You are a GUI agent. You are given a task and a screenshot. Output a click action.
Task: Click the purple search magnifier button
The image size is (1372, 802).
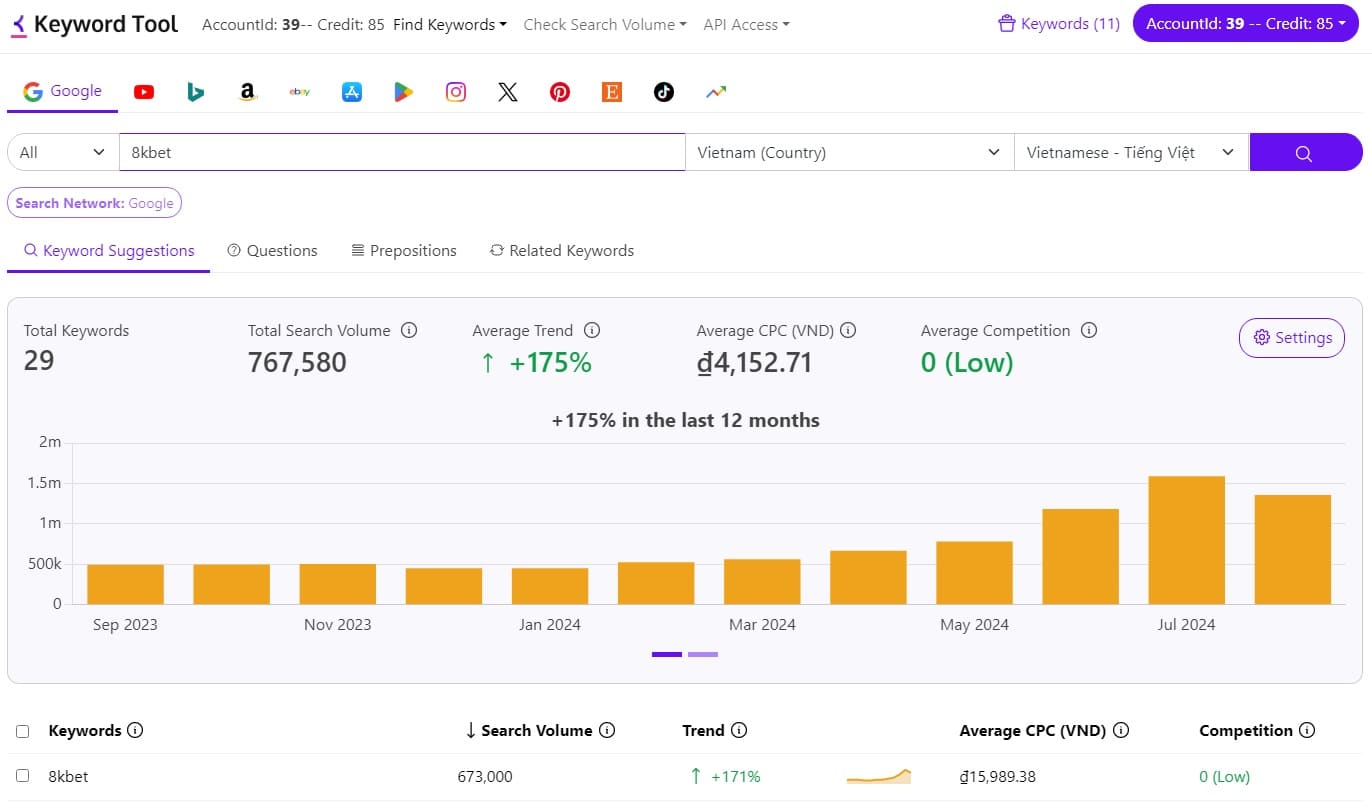click(x=1305, y=152)
